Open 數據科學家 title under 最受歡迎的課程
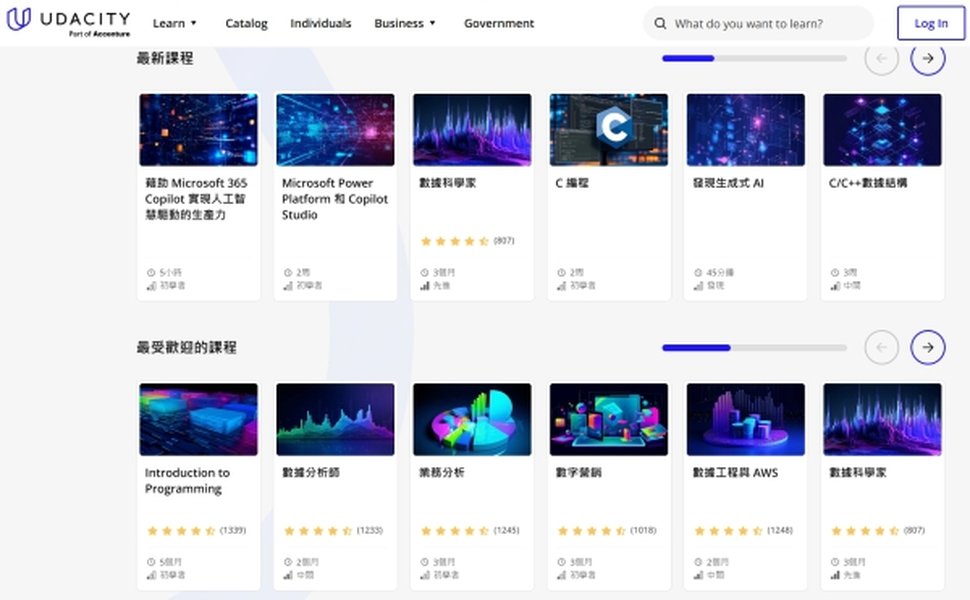Viewport: 970px width, 600px height. [857, 473]
